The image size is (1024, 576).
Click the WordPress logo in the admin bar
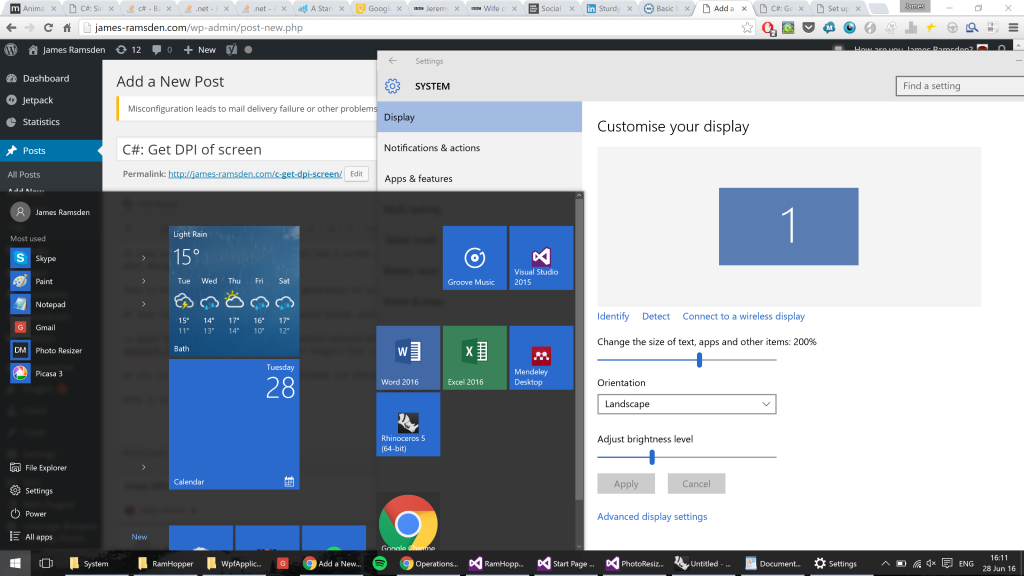[x=10, y=50]
